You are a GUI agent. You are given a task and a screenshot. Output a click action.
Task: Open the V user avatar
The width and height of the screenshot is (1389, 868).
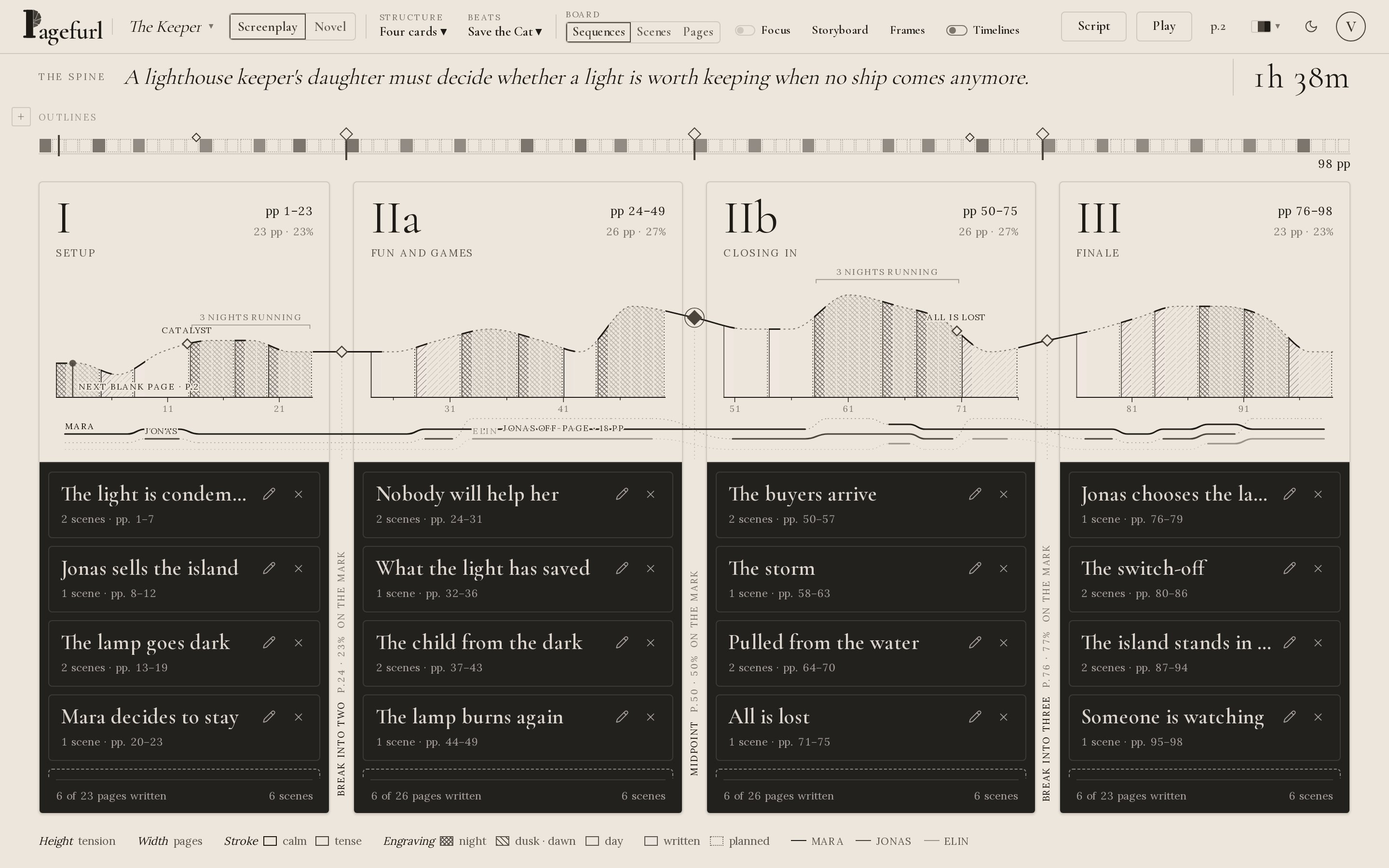point(1350,27)
